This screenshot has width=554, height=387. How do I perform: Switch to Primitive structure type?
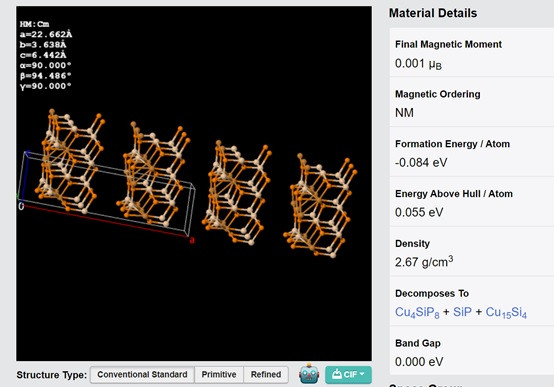(219, 375)
